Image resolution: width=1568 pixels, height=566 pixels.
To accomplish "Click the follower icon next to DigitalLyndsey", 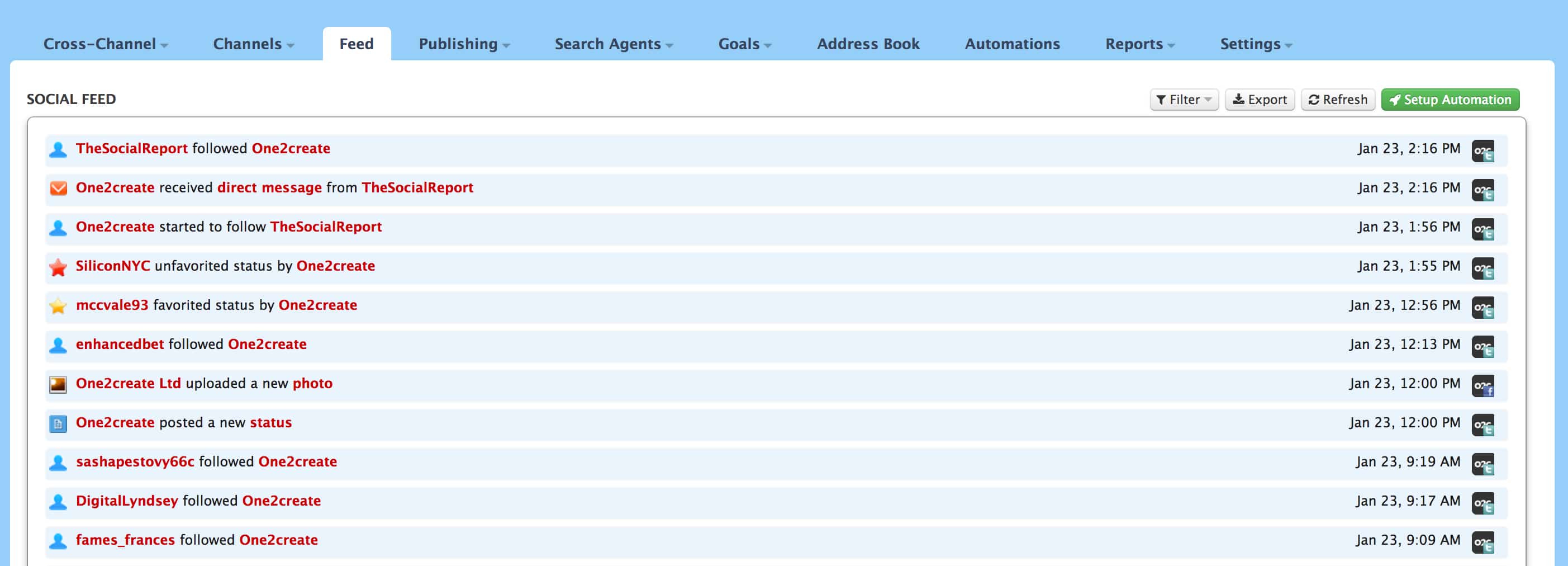I will [58, 502].
